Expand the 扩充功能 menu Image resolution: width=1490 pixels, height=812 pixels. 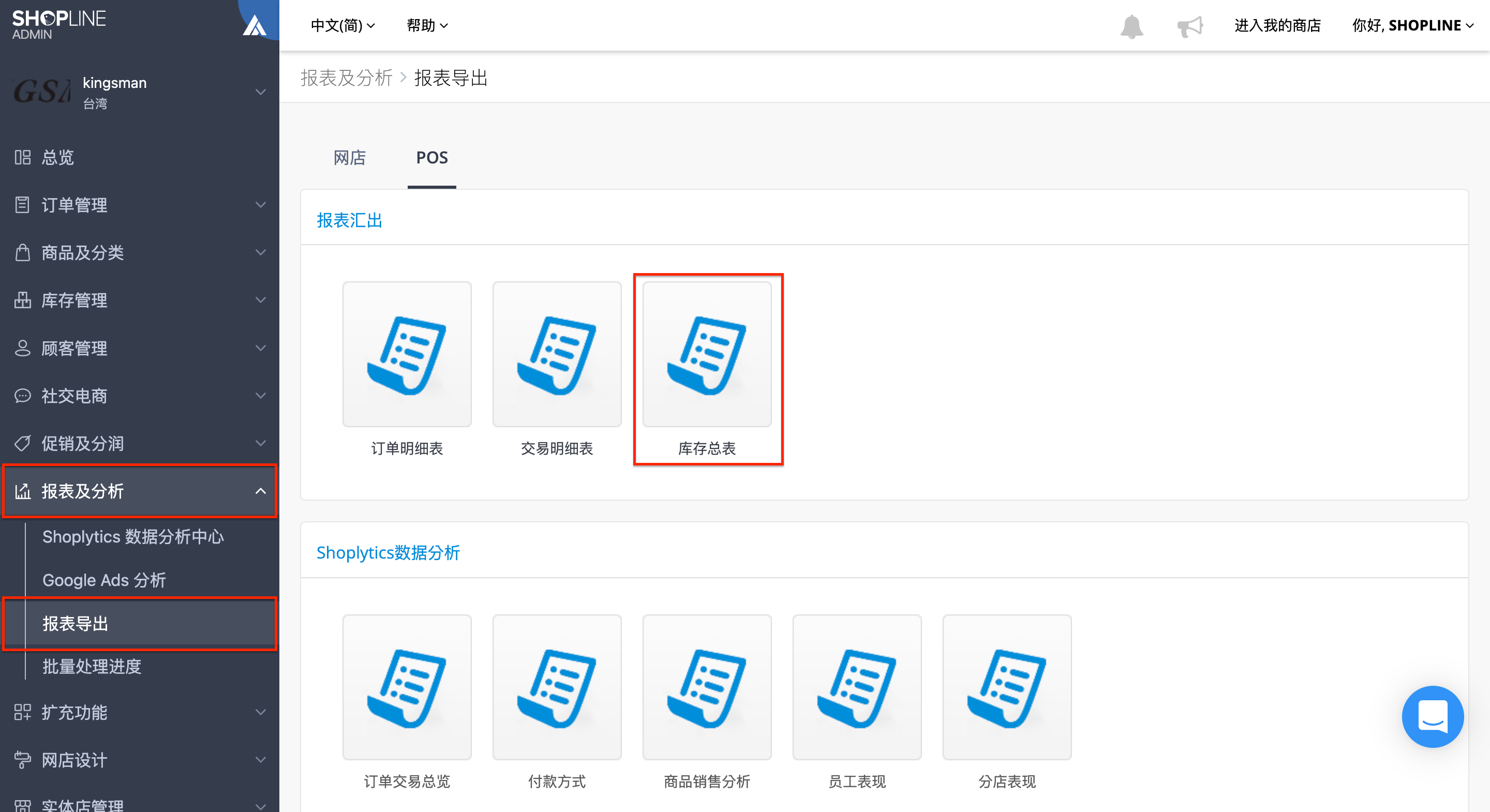pyautogui.click(x=139, y=712)
